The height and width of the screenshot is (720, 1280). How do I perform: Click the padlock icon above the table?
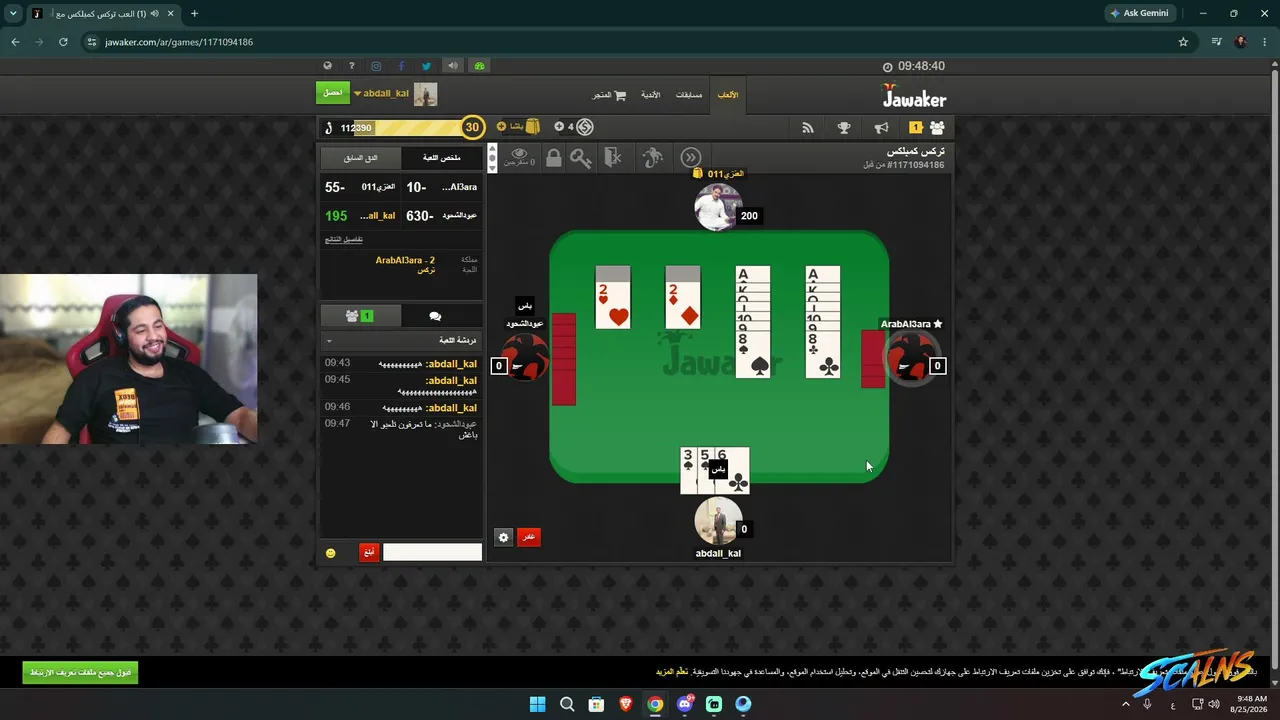[x=553, y=157]
